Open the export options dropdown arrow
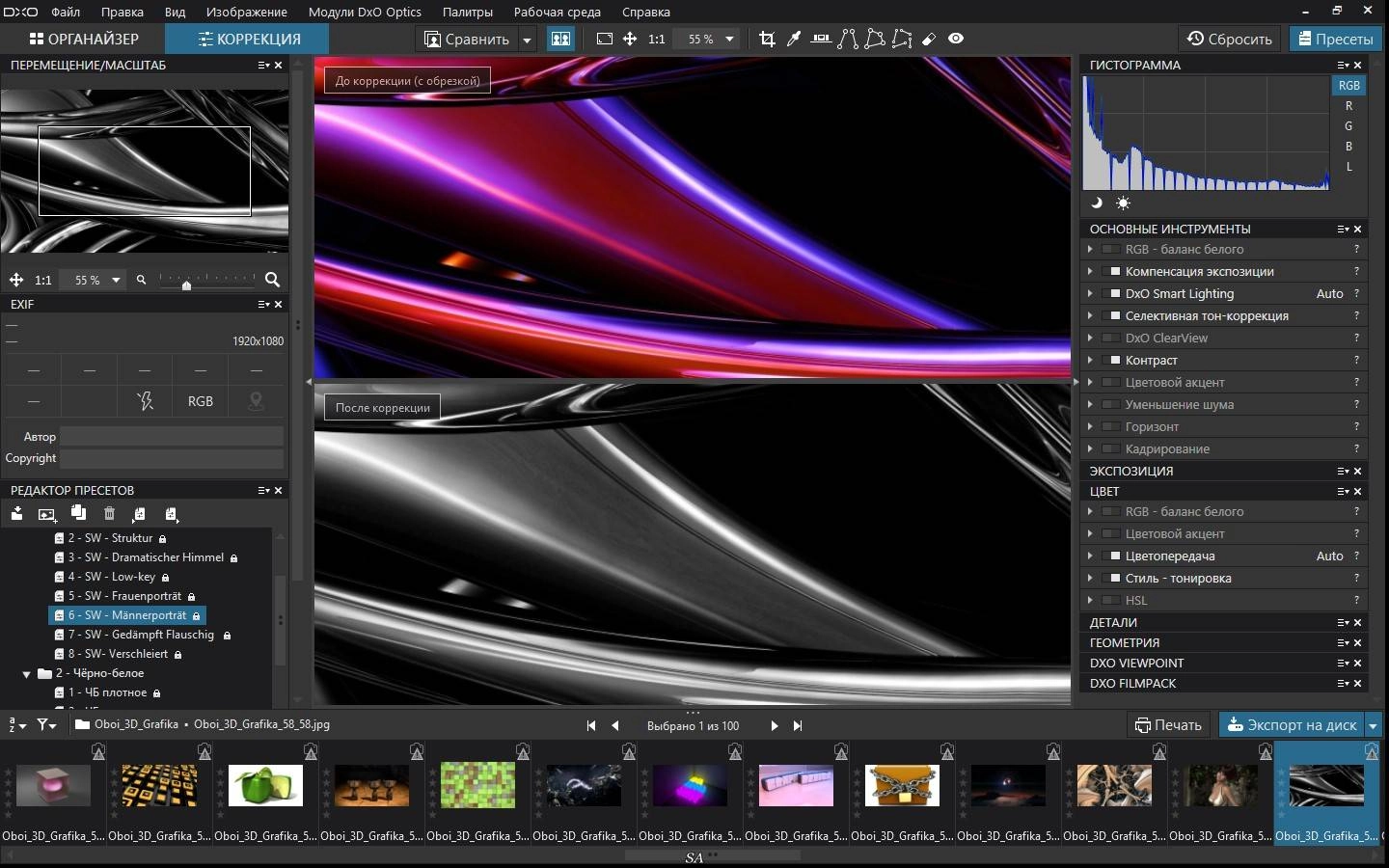Viewport: 1389px width, 868px height. [1374, 724]
